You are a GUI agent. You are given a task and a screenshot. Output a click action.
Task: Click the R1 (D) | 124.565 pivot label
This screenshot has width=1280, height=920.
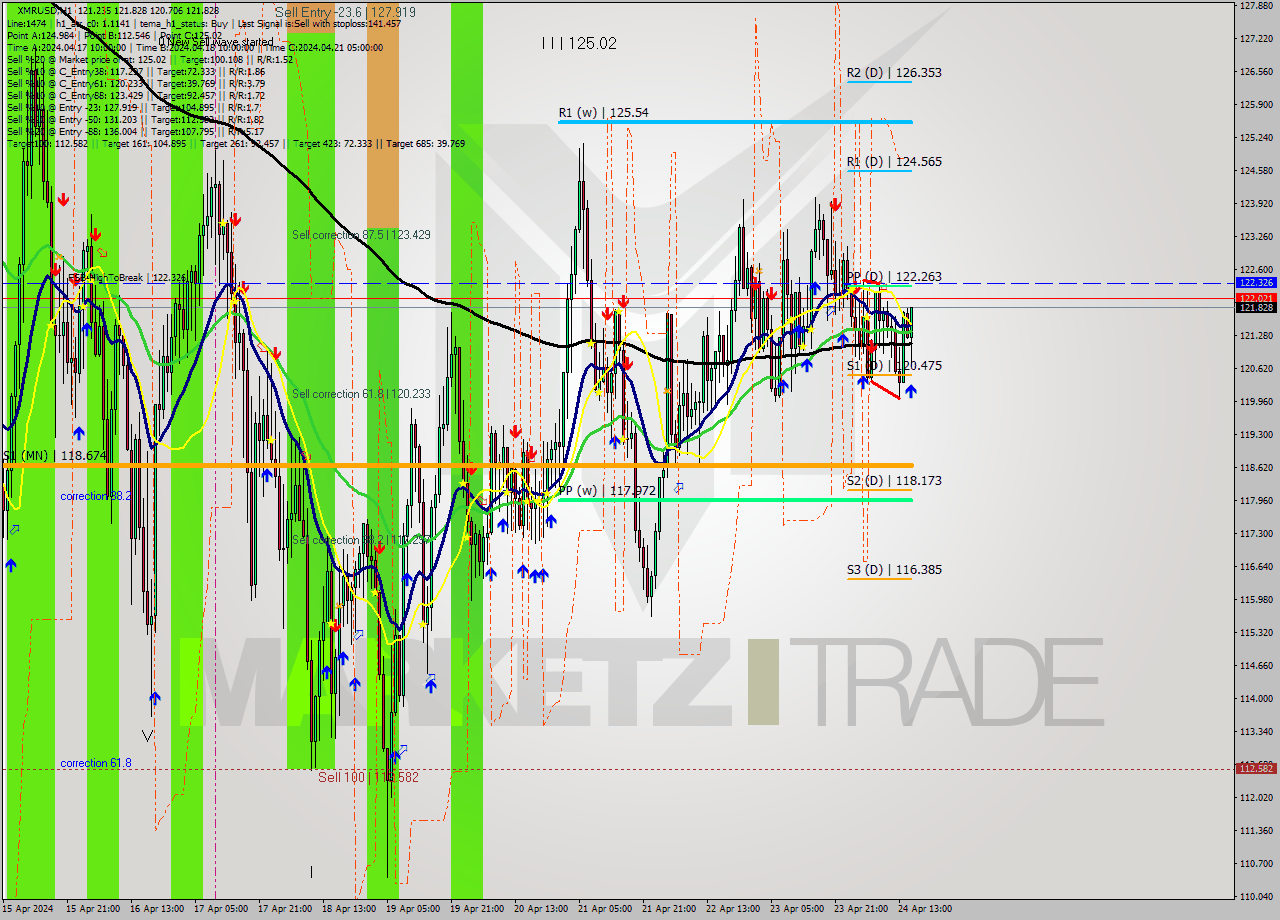point(893,162)
